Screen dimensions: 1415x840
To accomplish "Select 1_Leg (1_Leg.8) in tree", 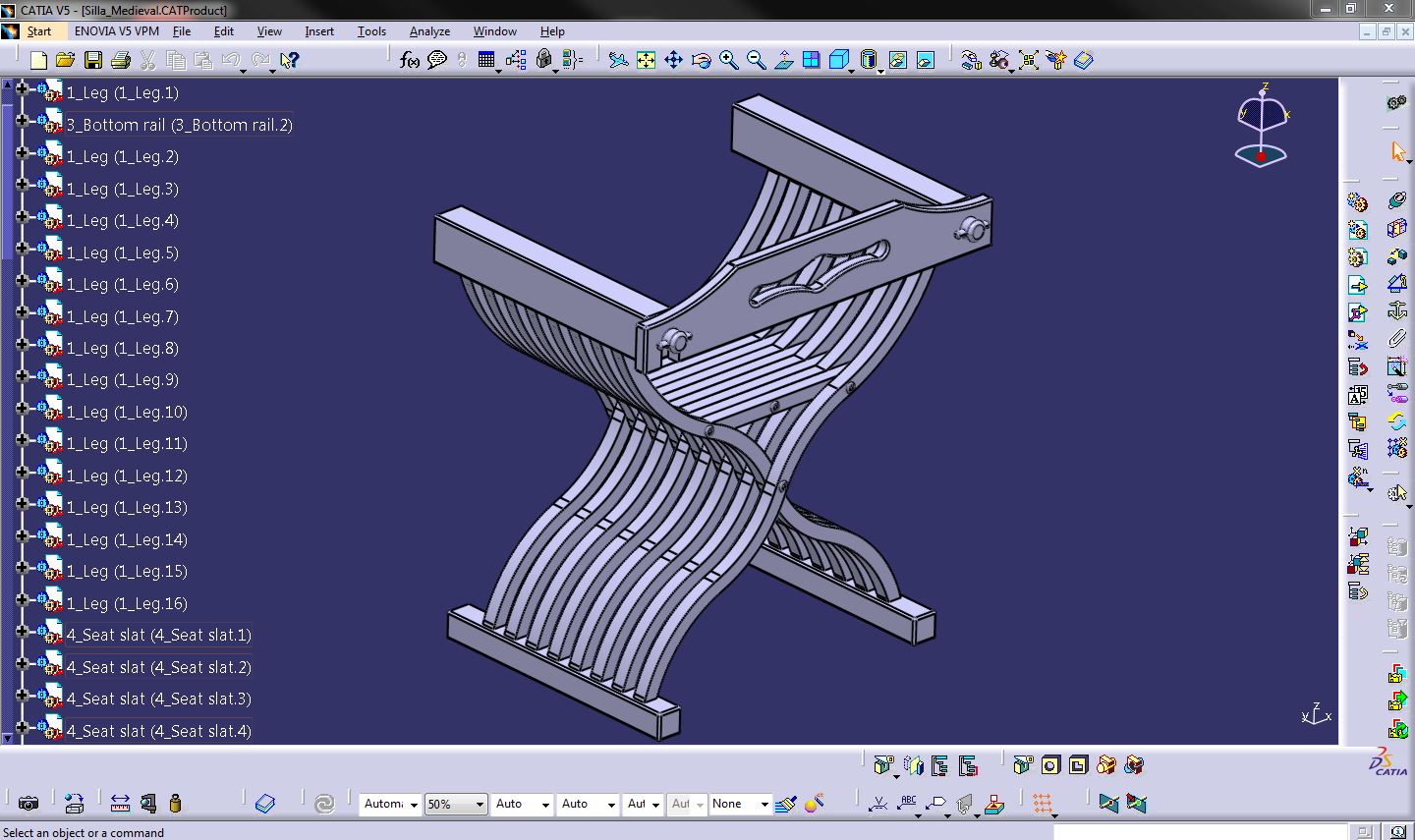I will pos(123,348).
